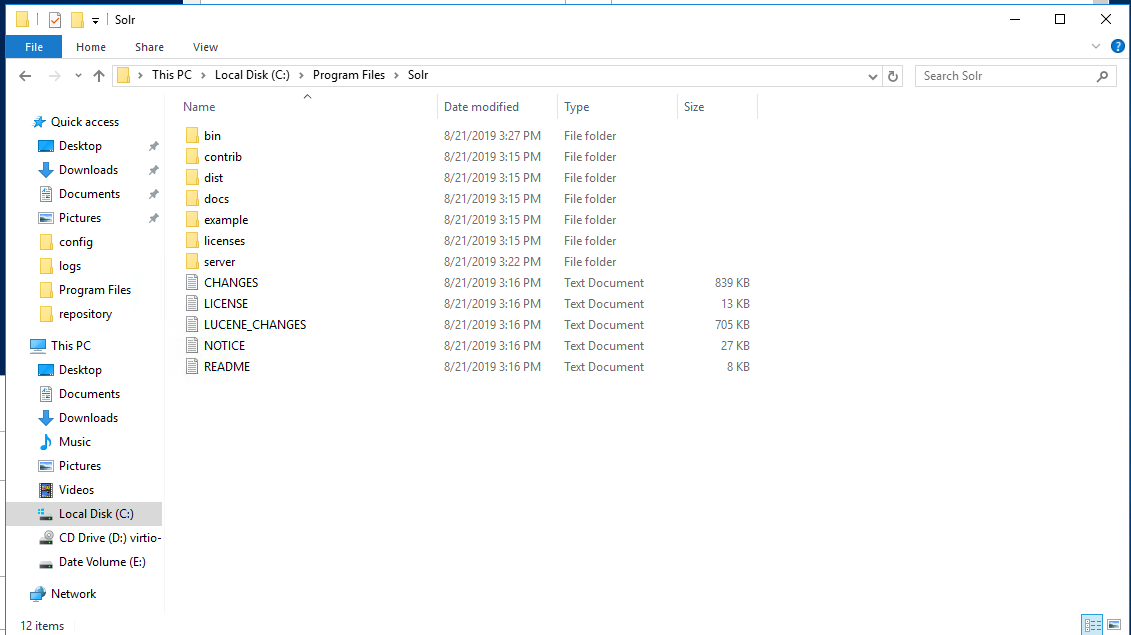Switch to details view in status bar
The width and height of the screenshot is (1131, 635).
(1092, 625)
